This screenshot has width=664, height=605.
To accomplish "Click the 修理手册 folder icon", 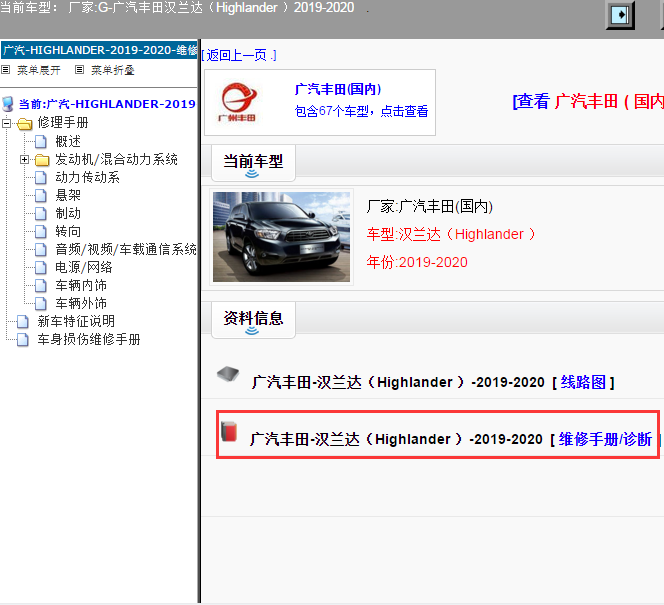I will point(25,124).
